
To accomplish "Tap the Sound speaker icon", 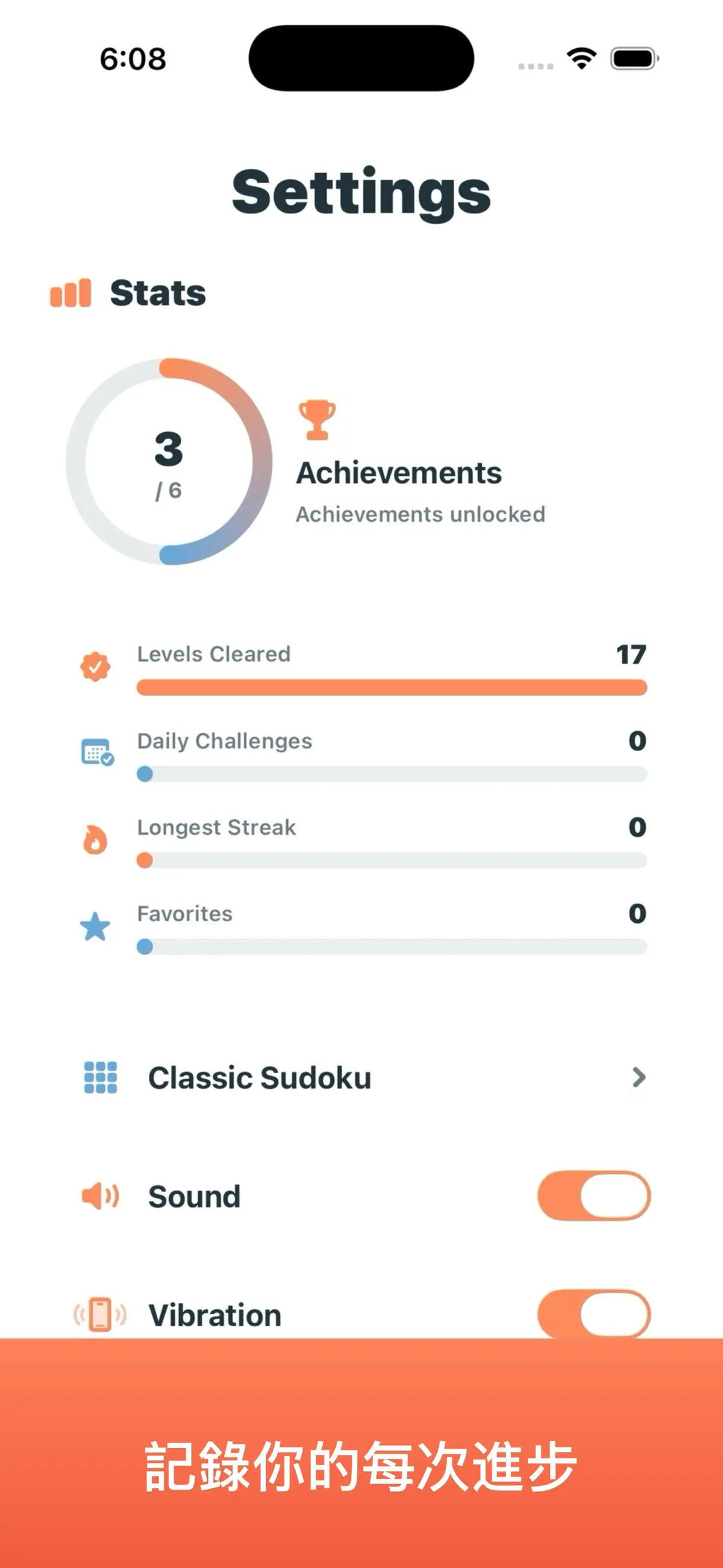I will (101, 1196).
